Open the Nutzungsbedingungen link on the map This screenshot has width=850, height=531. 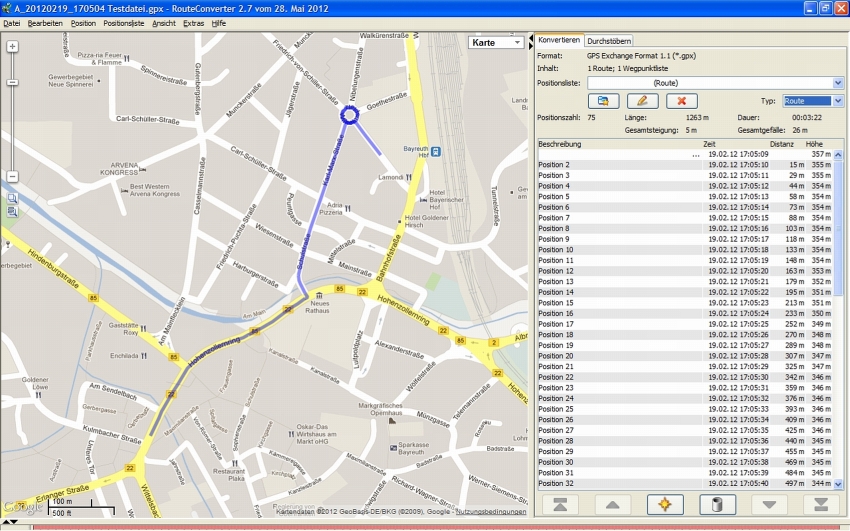click(491, 511)
